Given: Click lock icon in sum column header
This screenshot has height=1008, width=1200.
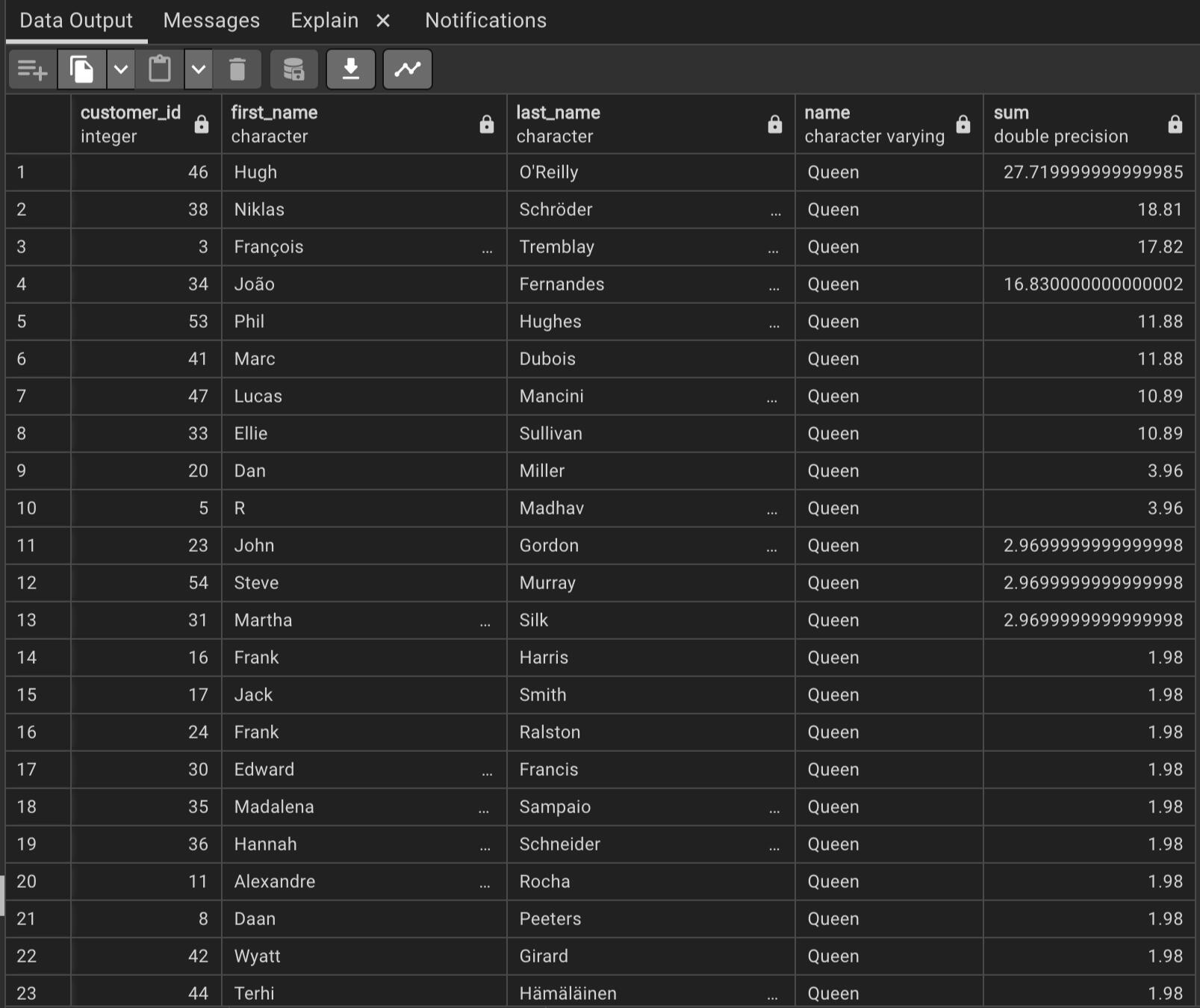Looking at the screenshot, I should (1175, 125).
